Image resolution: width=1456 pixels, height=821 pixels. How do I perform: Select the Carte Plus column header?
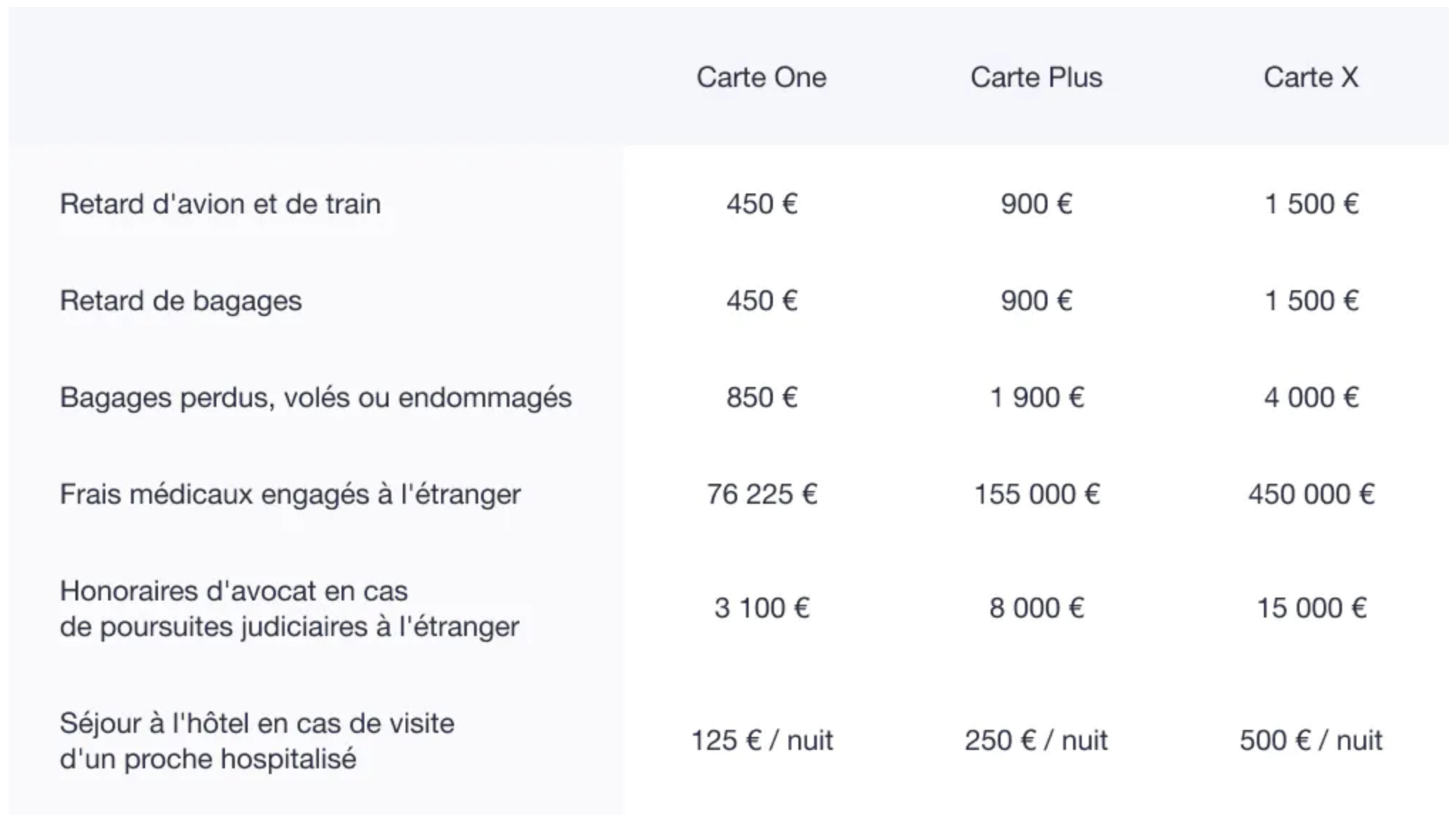1035,77
